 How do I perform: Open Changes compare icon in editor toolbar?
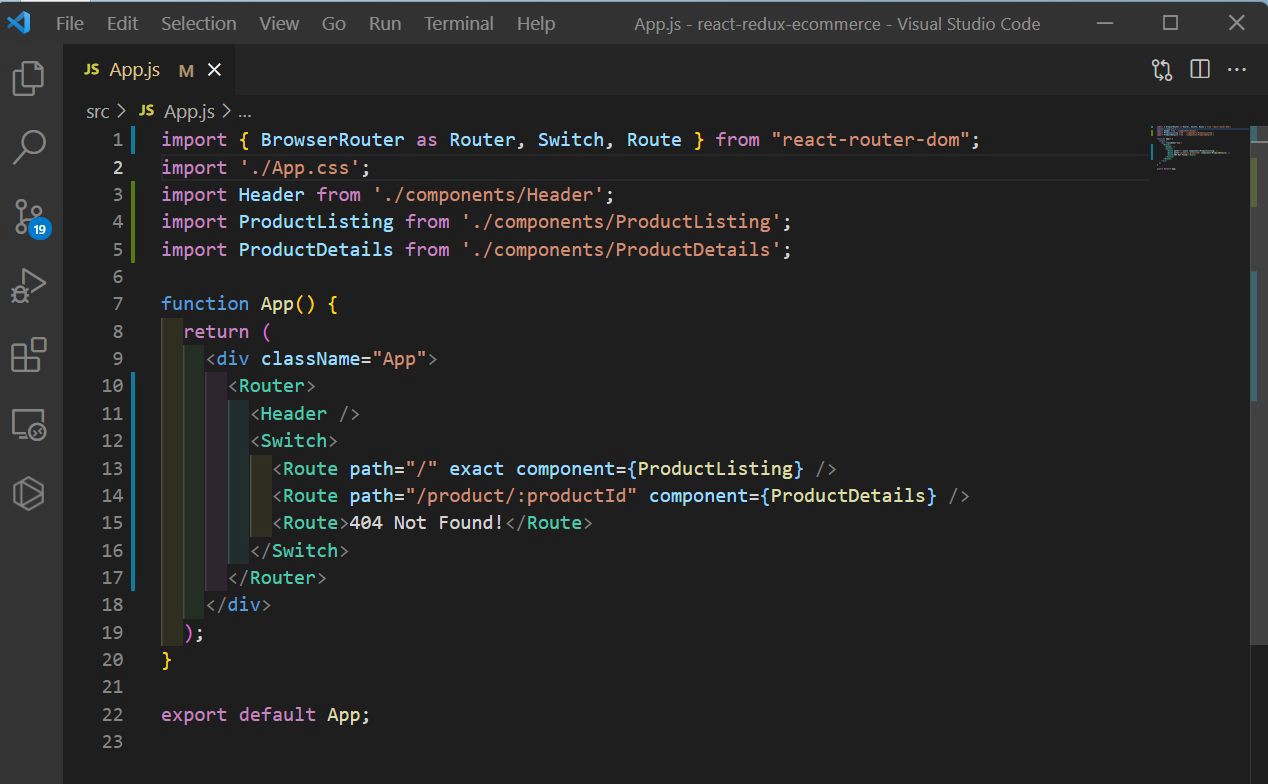1162,70
